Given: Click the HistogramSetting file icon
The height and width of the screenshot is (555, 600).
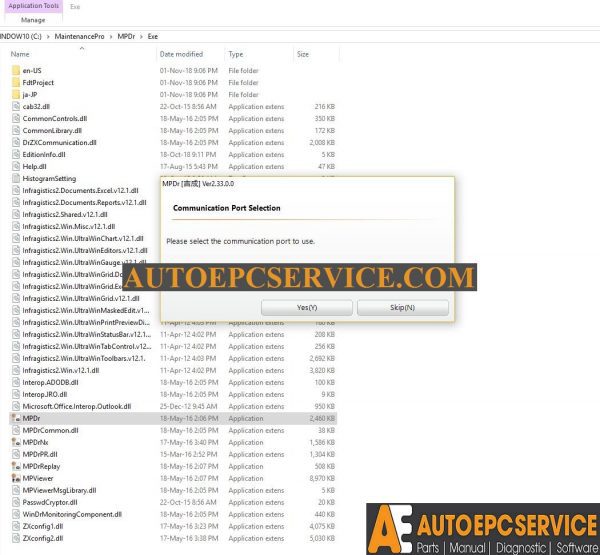Looking at the screenshot, I should pyautogui.click(x=16, y=178).
